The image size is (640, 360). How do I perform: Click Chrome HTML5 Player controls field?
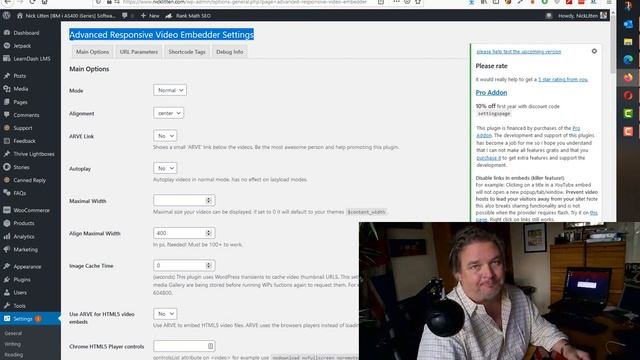point(184,346)
